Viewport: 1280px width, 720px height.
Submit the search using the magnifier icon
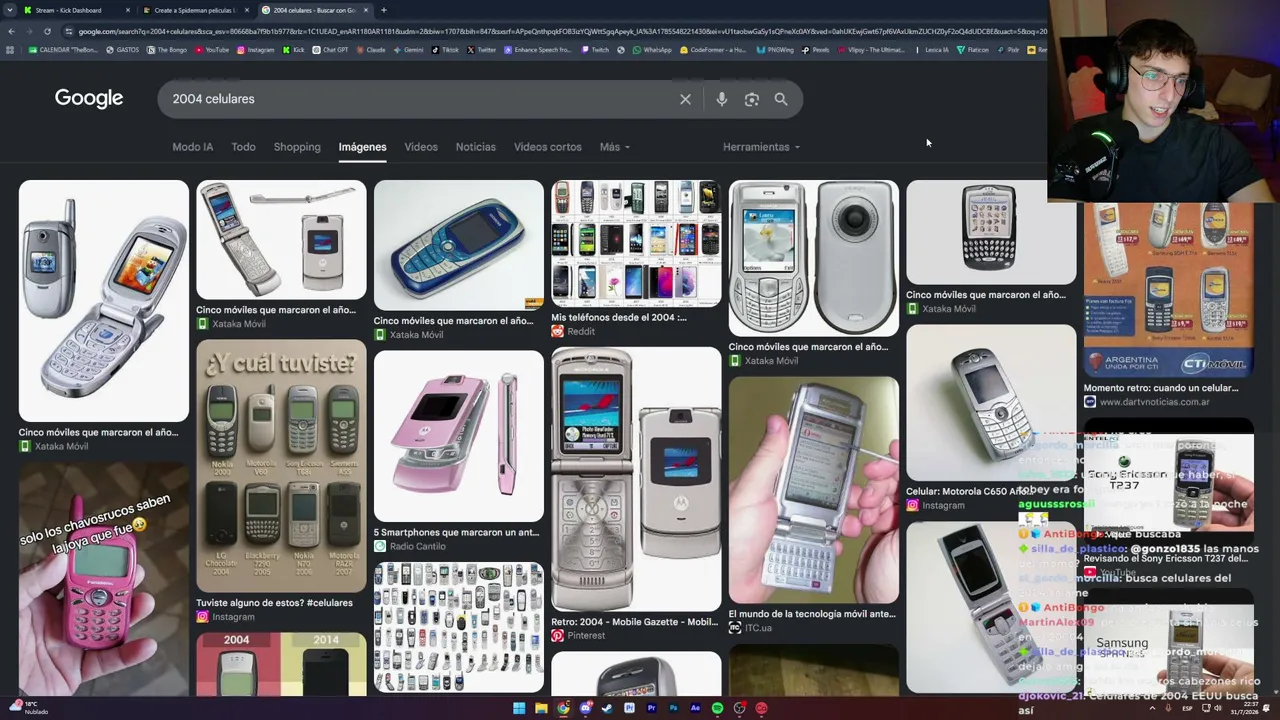tap(781, 99)
